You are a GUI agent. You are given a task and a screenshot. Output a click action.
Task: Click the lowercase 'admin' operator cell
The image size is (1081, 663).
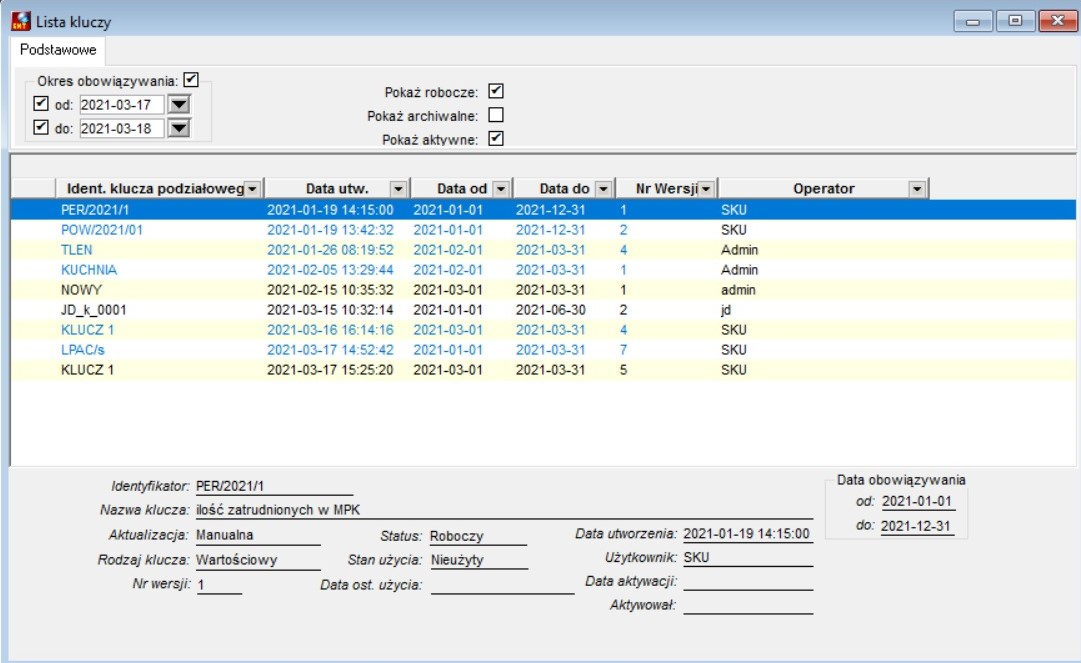coord(738,289)
